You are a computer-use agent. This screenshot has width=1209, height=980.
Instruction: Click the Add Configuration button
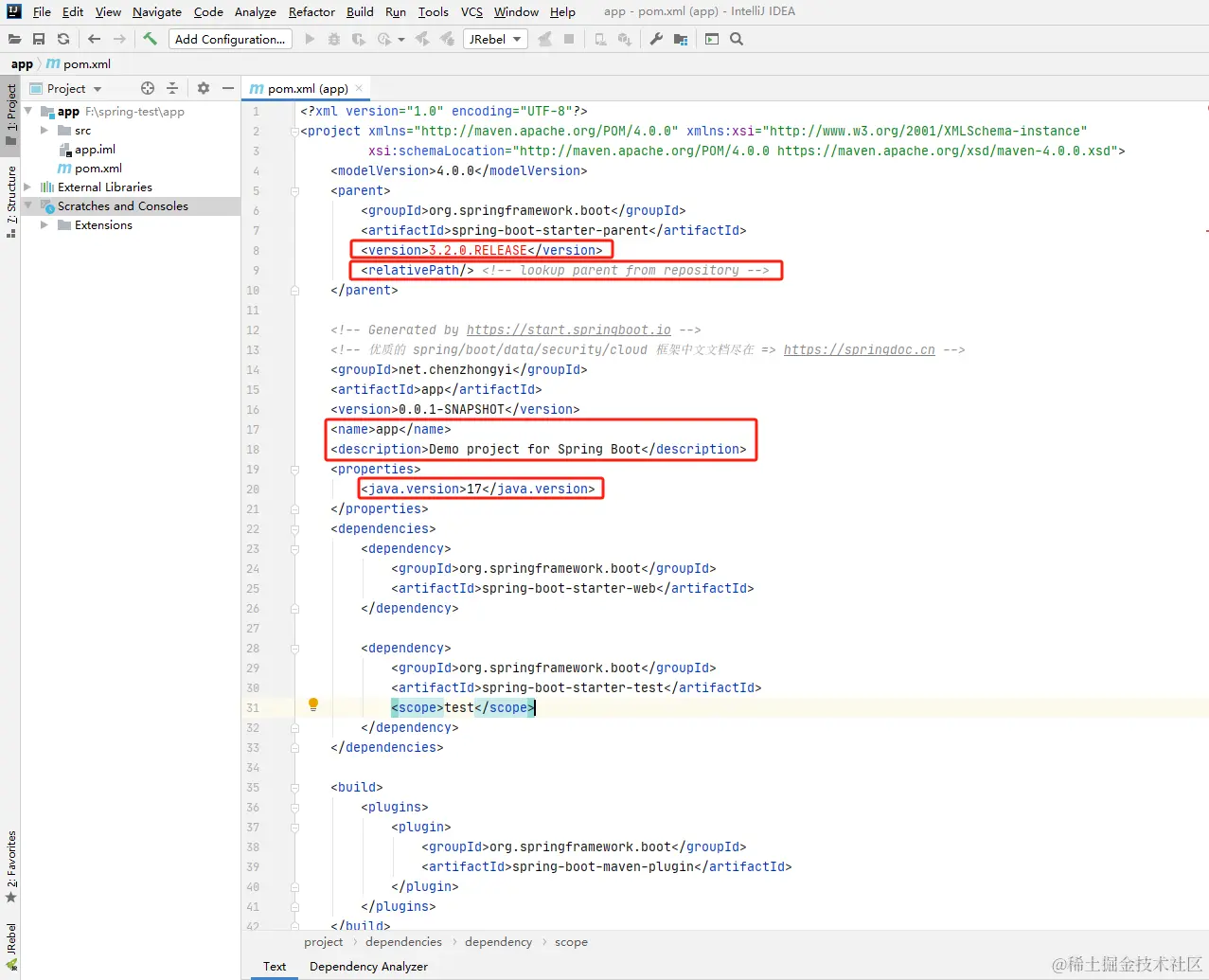(x=230, y=39)
